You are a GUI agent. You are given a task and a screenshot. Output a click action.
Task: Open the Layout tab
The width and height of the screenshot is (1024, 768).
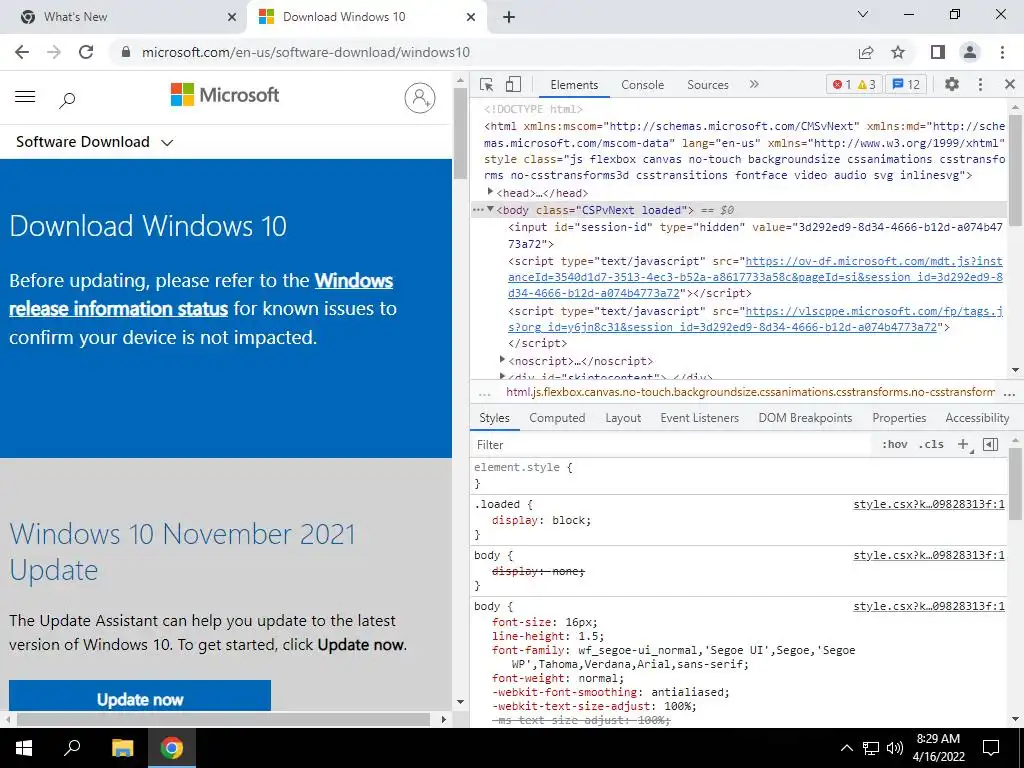point(623,418)
